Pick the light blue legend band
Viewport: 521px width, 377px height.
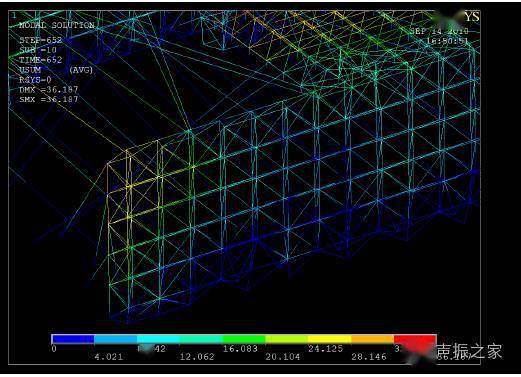(x=116, y=339)
